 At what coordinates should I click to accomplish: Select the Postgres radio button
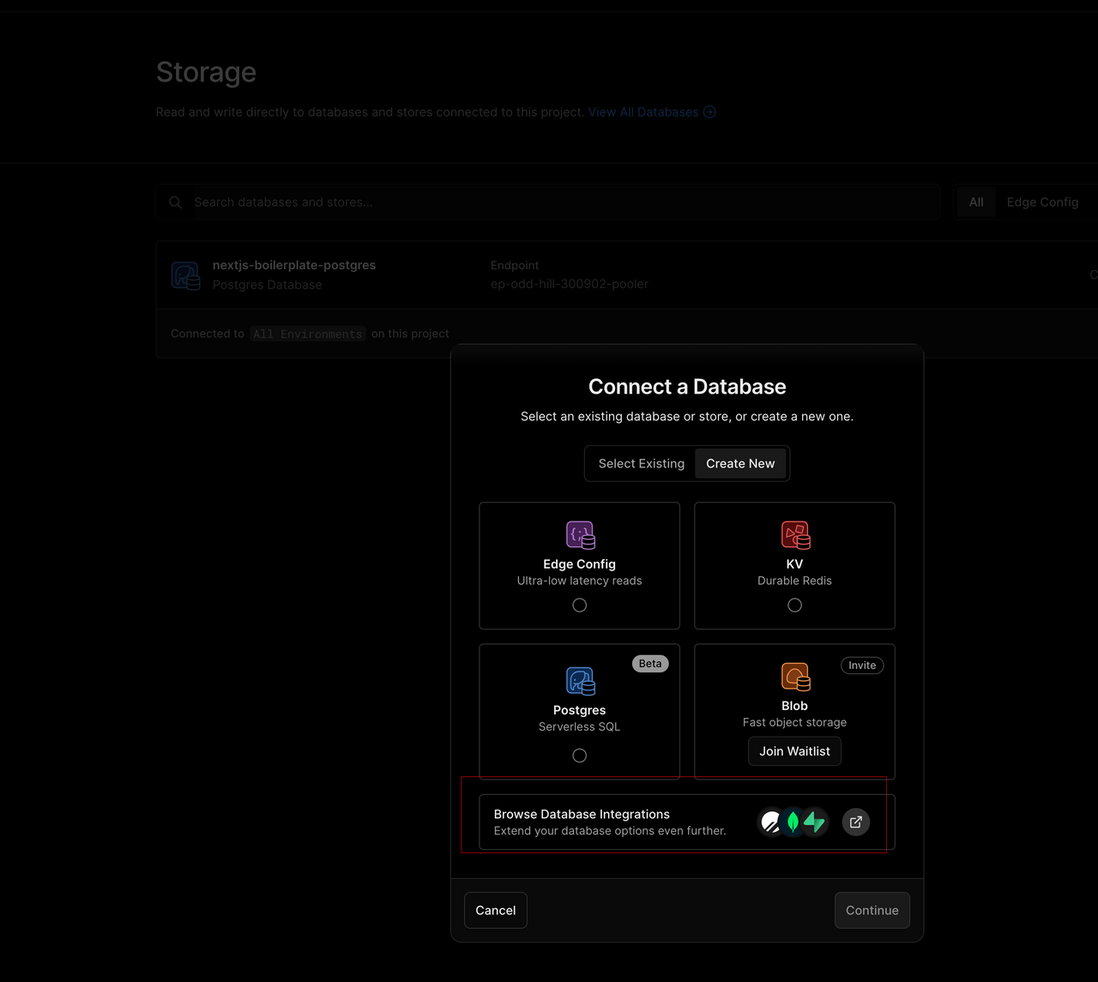tap(579, 756)
